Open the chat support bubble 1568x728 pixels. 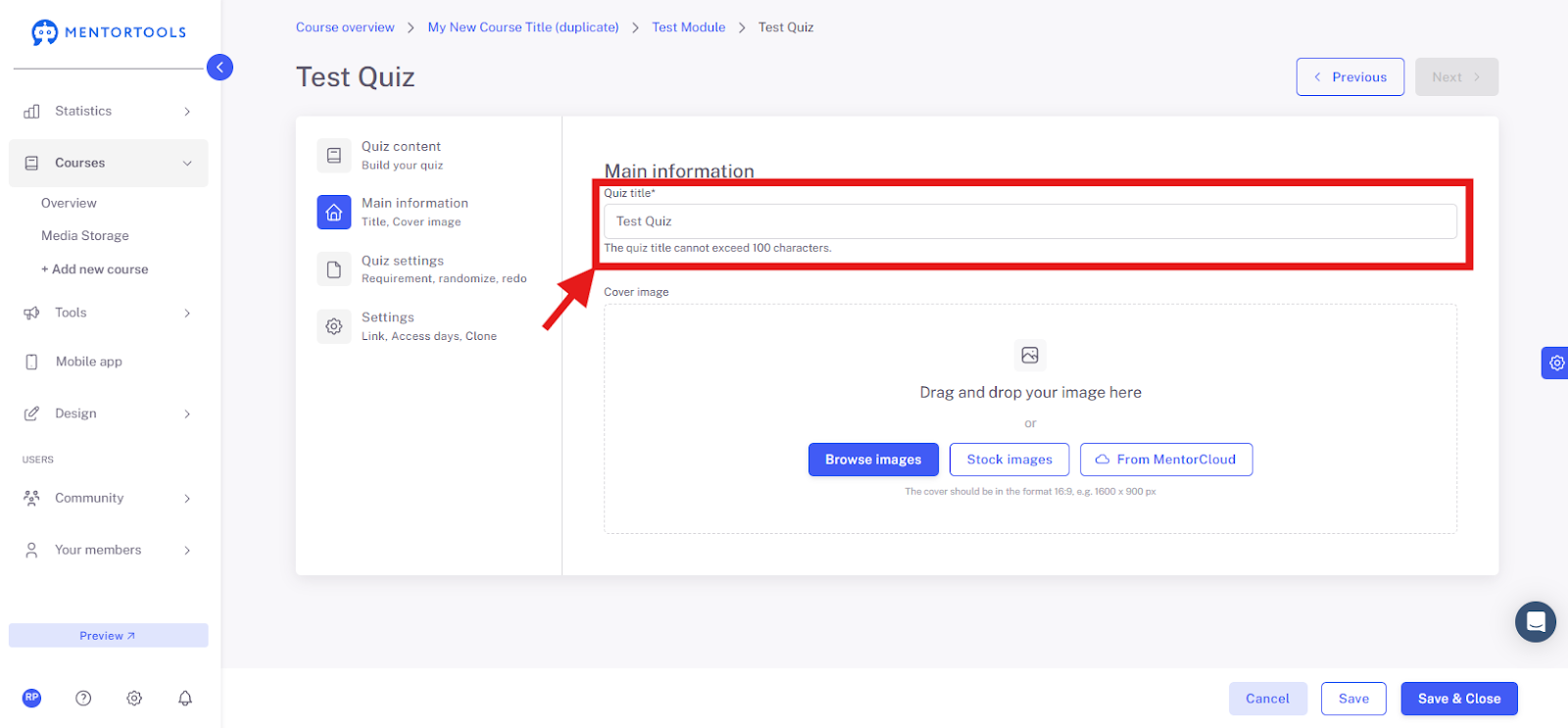tap(1536, 622)
